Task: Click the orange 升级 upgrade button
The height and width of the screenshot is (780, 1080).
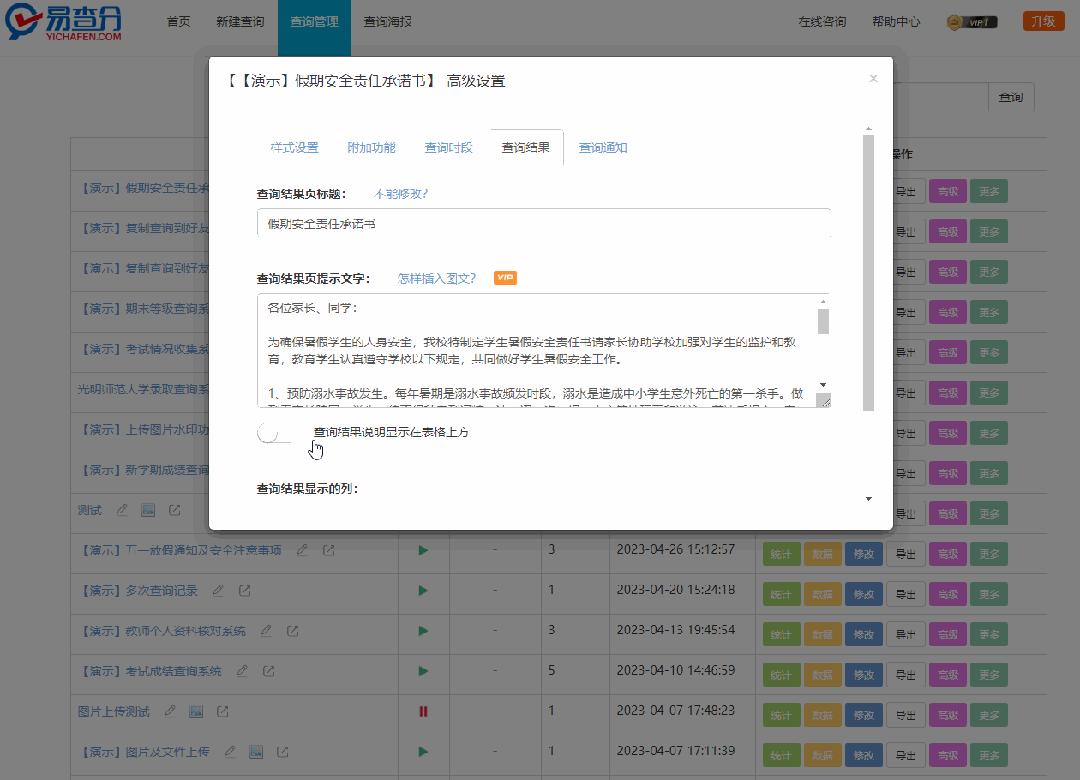Action: 1042,20
